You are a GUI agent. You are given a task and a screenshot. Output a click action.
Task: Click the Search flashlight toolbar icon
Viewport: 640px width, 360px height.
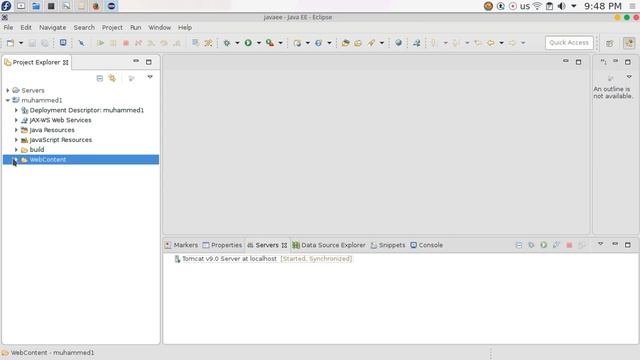(371, 43)
